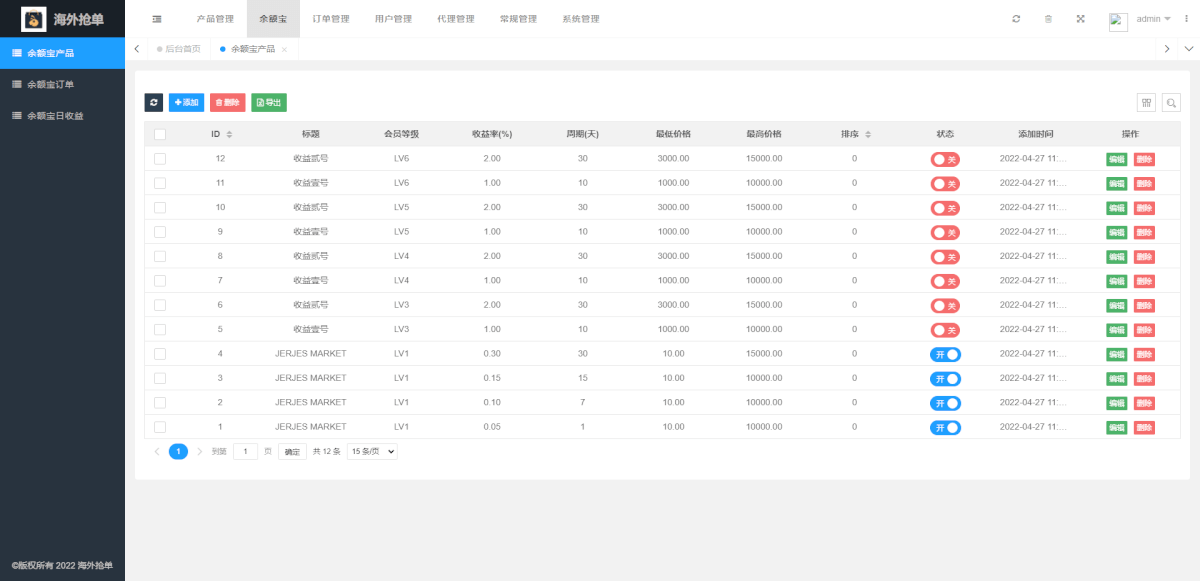Screen dimensions: 1200x581
Task: Click the current page 1 button
Action: (178, 451)
